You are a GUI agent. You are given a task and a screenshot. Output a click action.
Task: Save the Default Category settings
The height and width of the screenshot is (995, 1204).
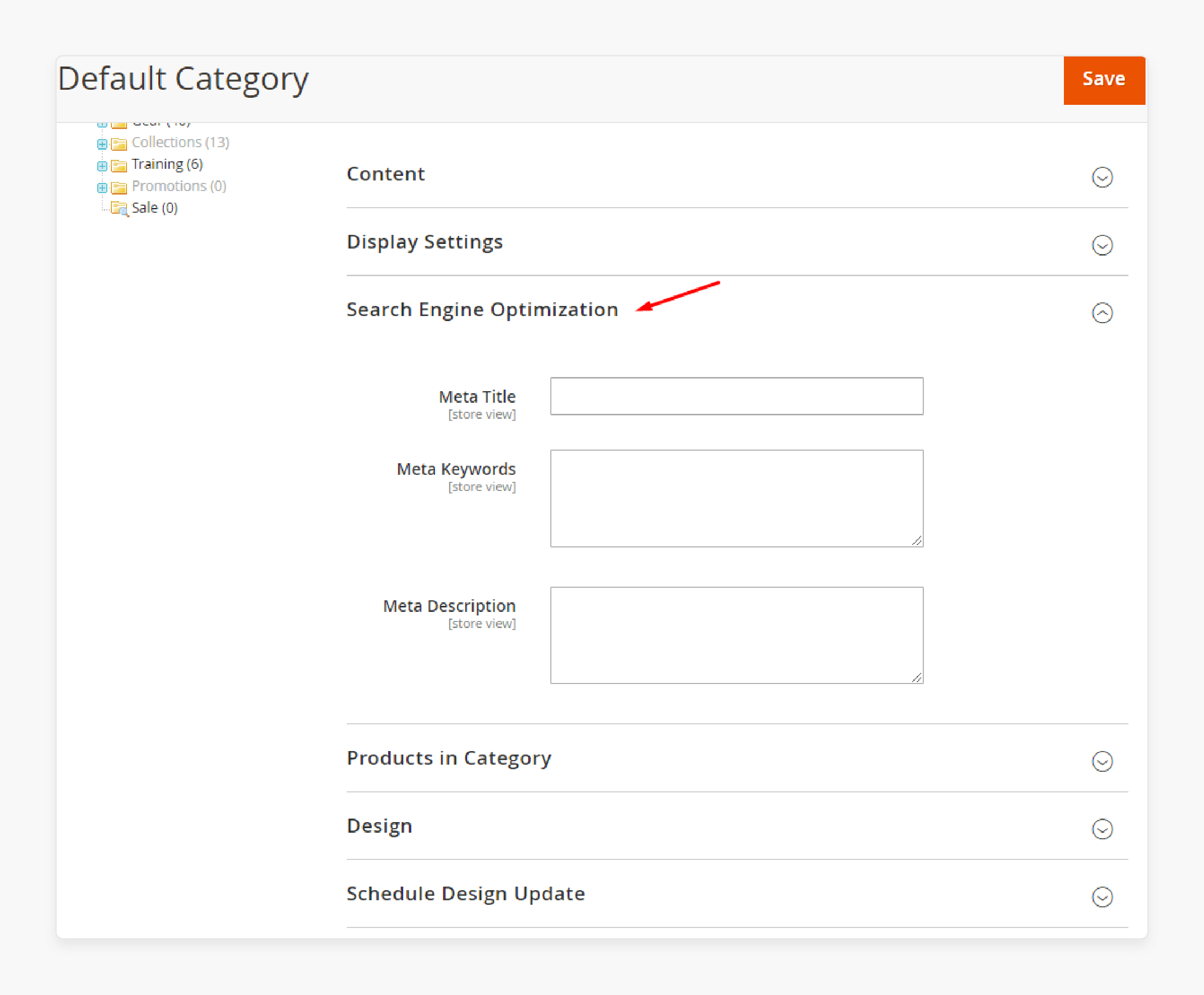point(1101,78)
